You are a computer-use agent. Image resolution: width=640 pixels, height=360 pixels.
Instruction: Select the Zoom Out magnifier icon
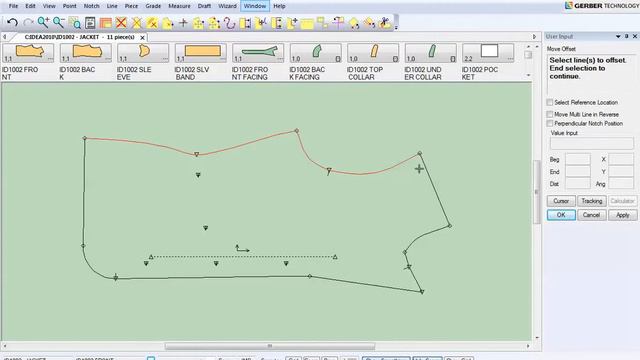point(59,22)
